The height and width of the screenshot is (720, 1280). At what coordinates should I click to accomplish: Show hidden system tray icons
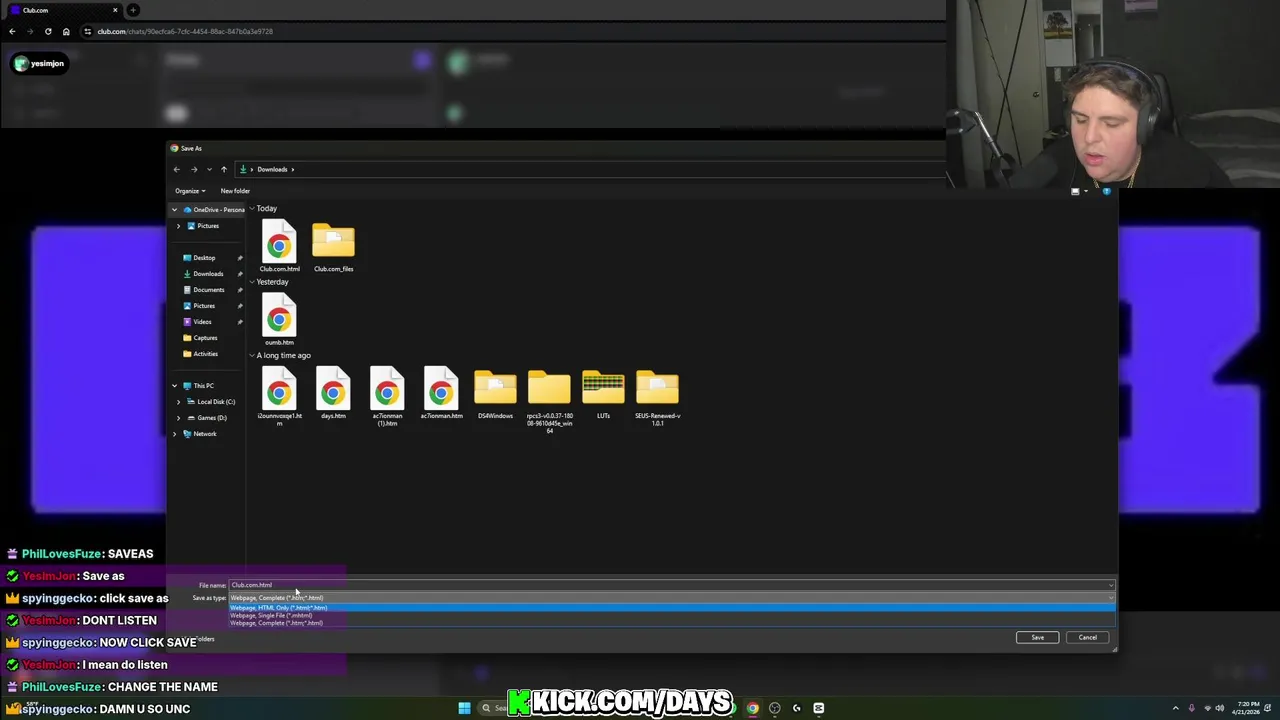click(x=1175, y=708)
